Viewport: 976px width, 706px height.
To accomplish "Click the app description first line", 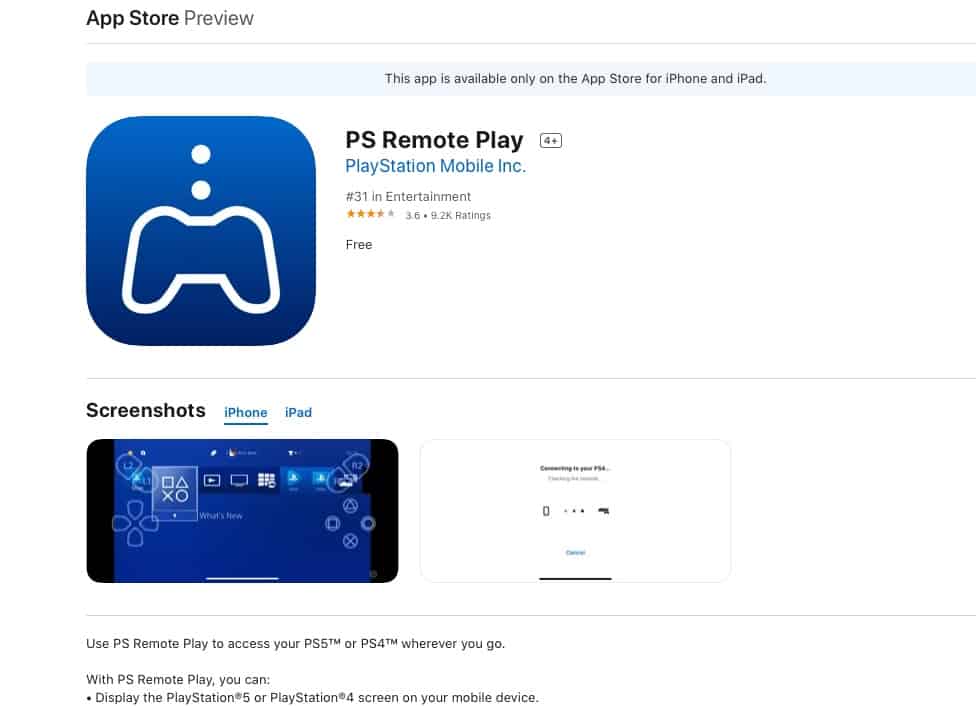I will click(x=296, y=644).
